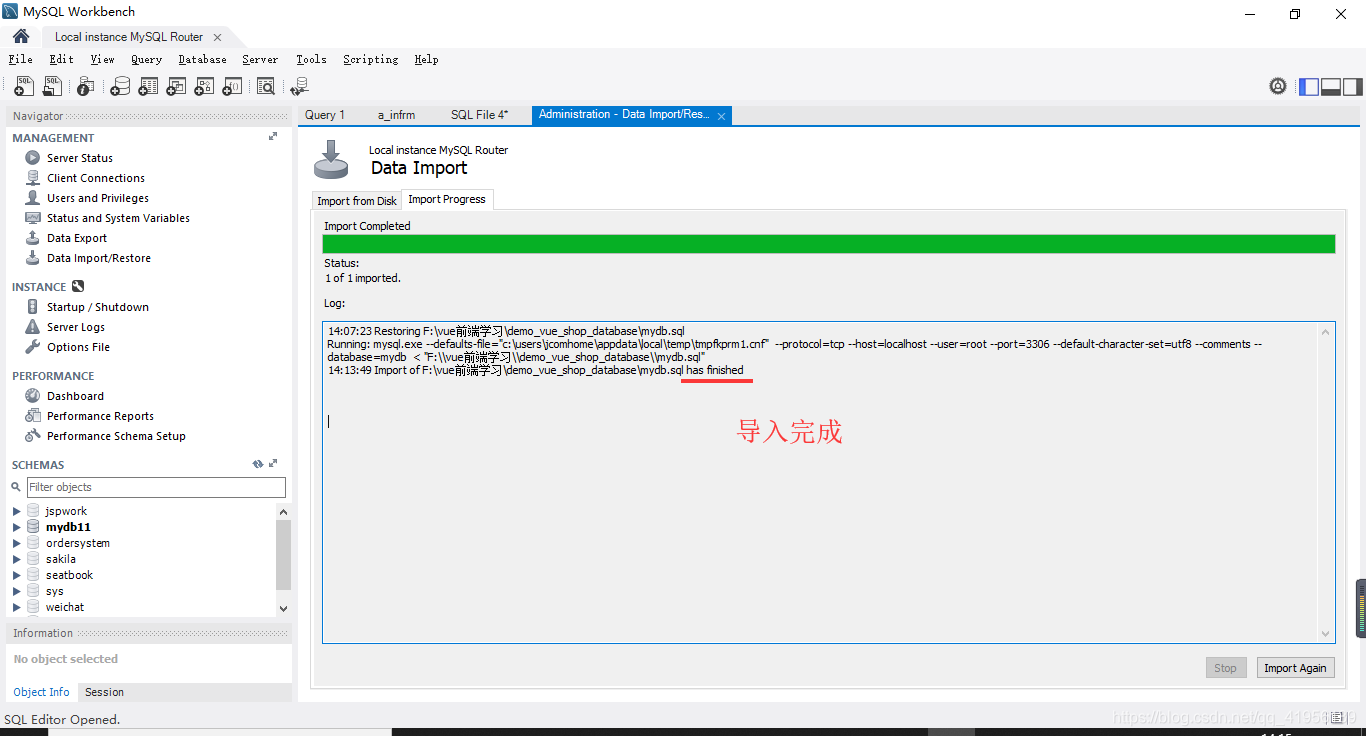Open the home screen tab icon

coord(20,36)
